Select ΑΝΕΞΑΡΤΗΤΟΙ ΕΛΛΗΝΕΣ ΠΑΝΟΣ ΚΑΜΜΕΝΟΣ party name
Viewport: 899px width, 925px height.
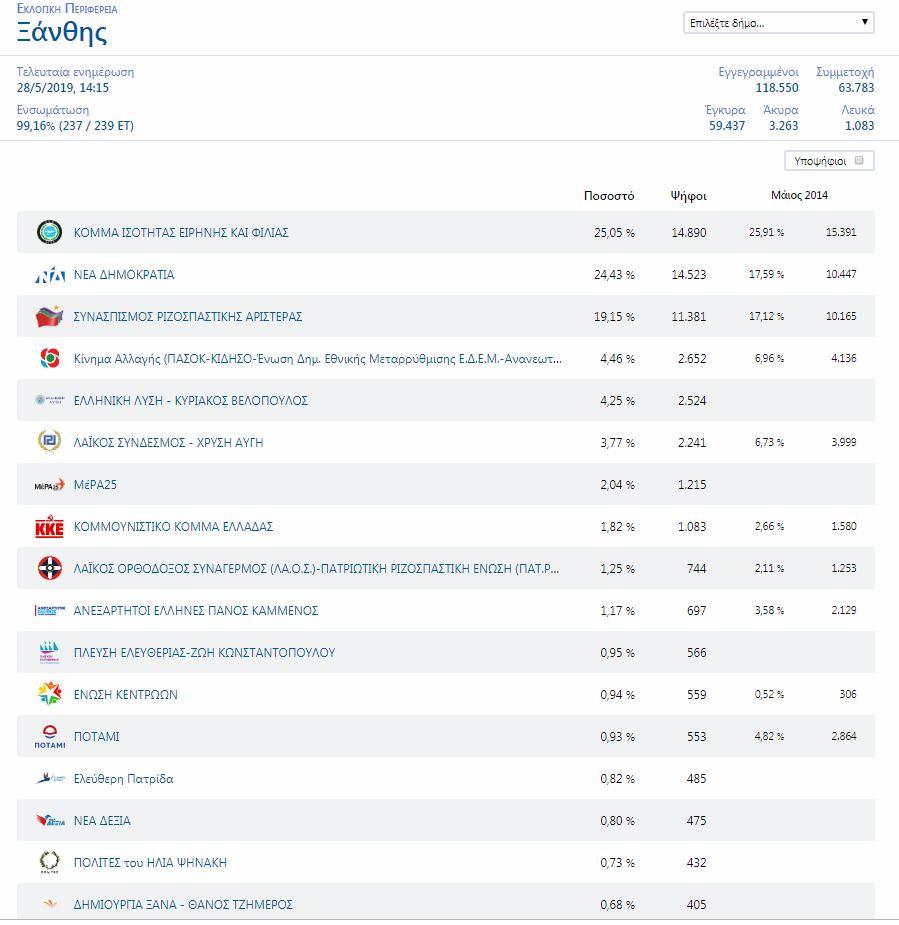pyautogui.click(x=196, y=611)
